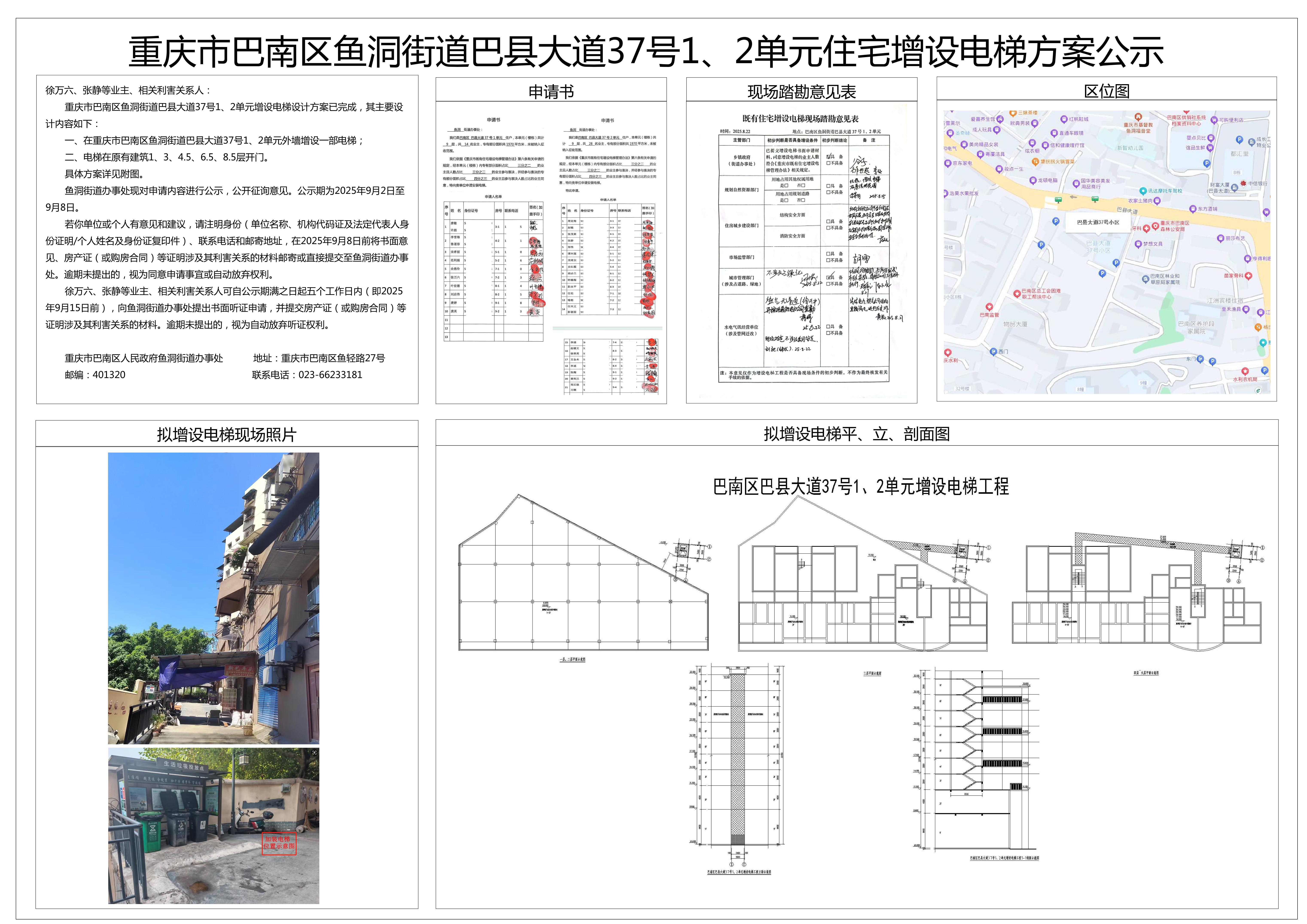Click the 拟增设电梯平、立、剖面图 heading
The image size is (1307, 924).
(x=857, y=434)
